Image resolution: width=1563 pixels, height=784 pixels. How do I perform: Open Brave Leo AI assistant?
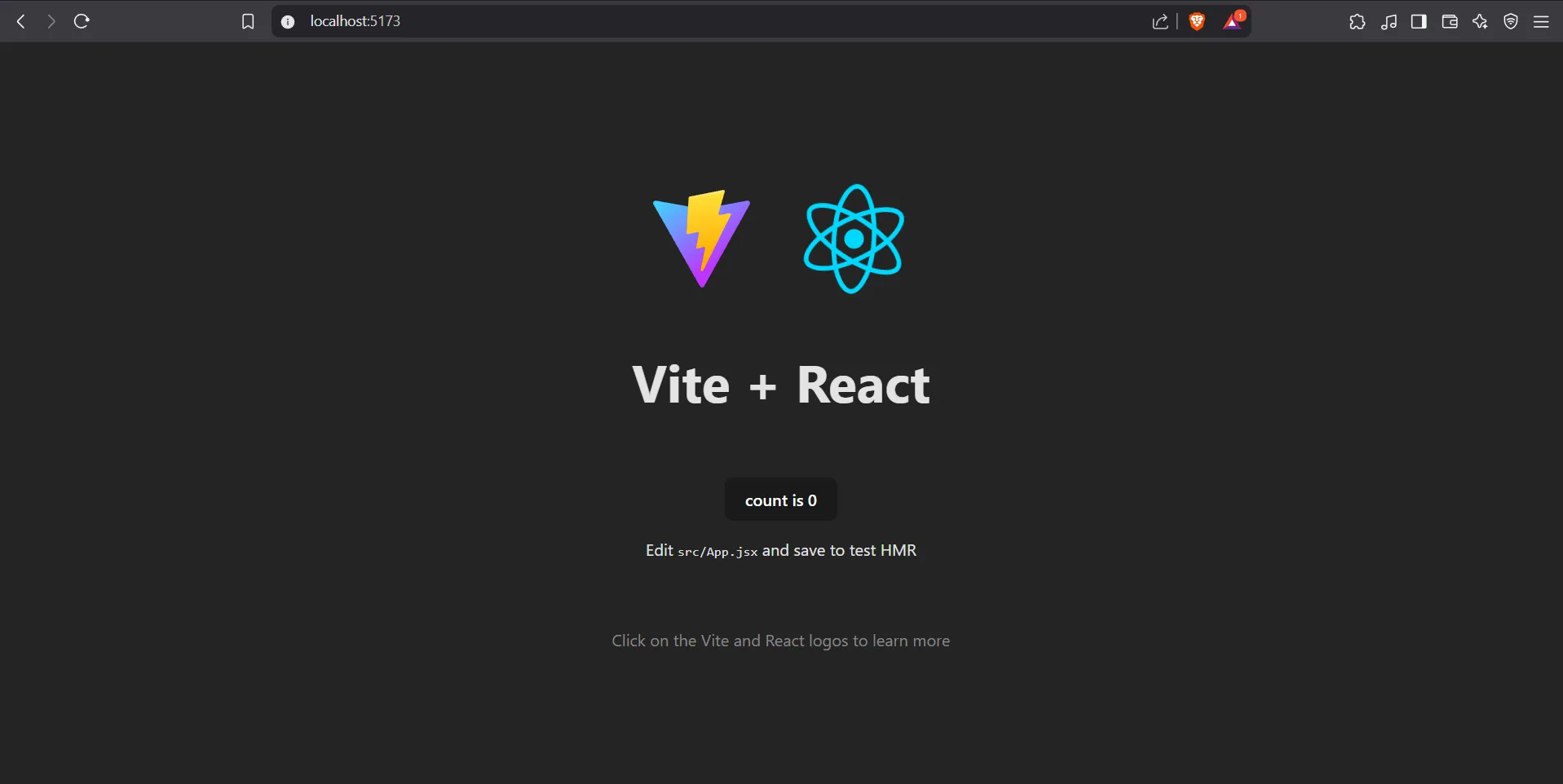tap(1480, 21)
